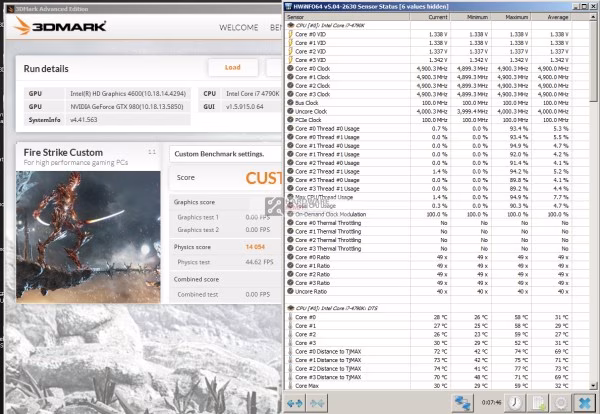
Task: Click the SystemInfo v4.41.563 value
Action: click(x=83, y=119)
